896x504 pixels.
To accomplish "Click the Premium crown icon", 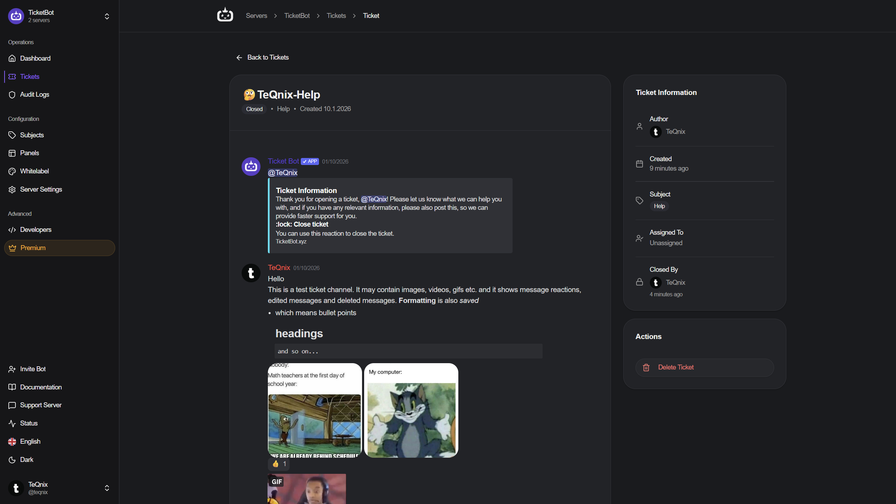I will (12, 248).
